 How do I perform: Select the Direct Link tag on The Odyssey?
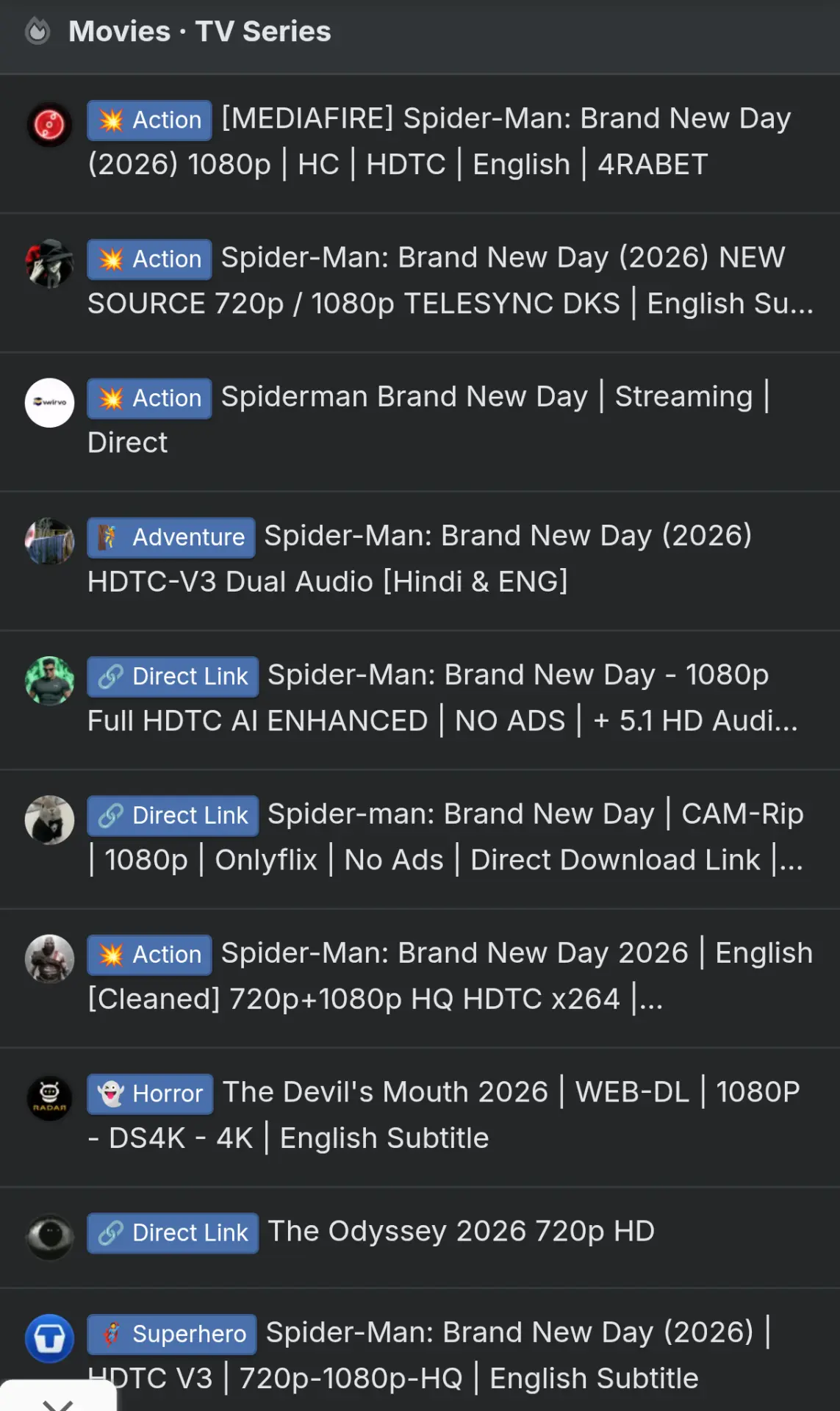point(173,1232)
